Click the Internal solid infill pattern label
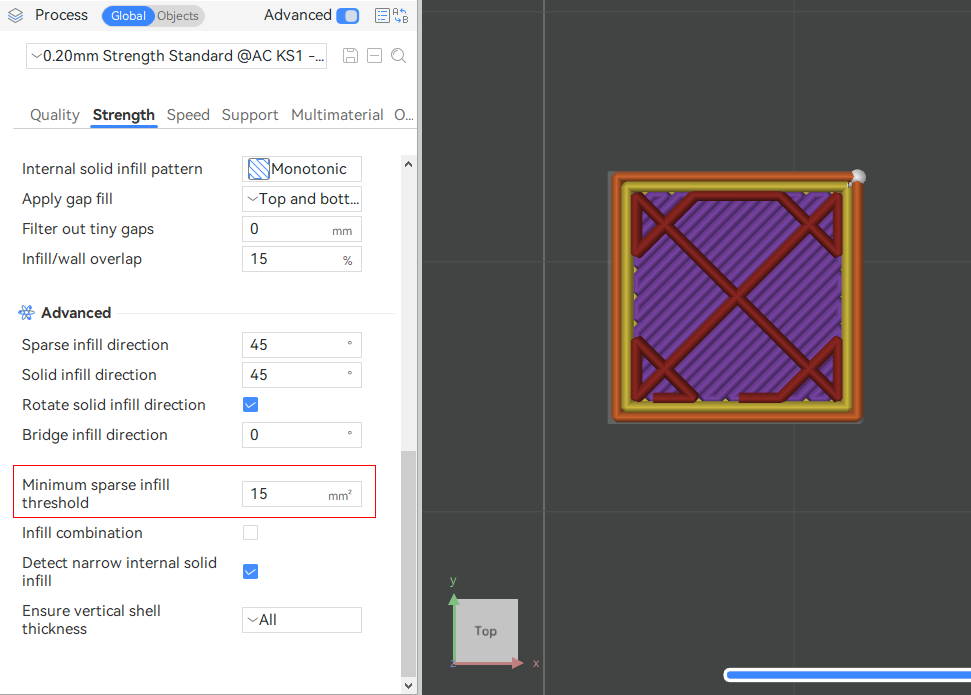The image size is (971, 695). 112,169
